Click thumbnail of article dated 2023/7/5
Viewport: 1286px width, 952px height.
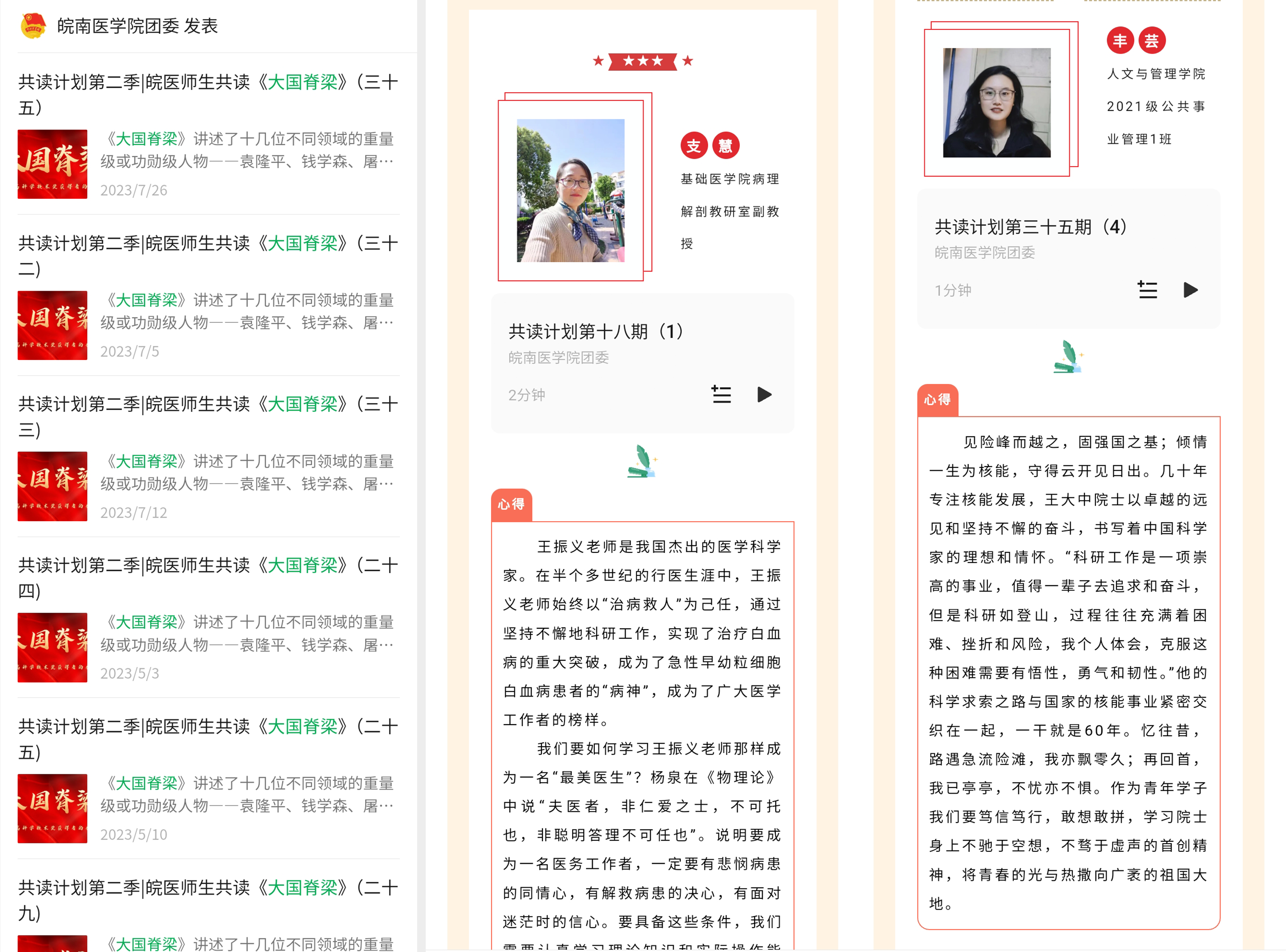pos(52,326)
